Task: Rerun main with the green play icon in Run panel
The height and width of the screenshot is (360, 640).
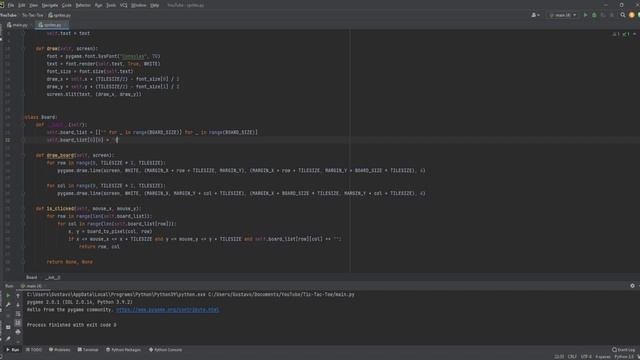Action: pyautogui.click(x=8, y=296)
